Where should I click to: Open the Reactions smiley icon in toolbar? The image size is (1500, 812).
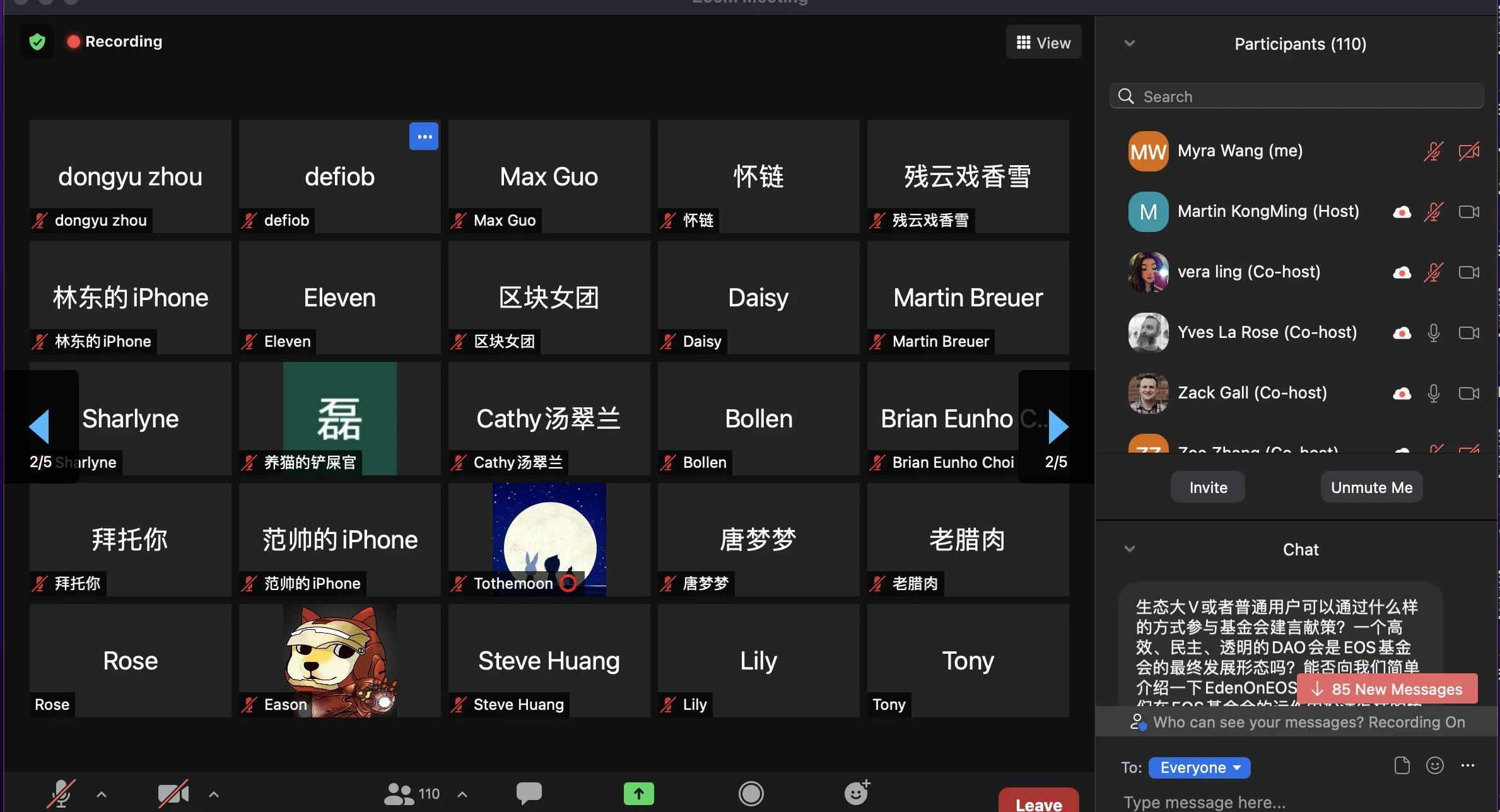857,792
